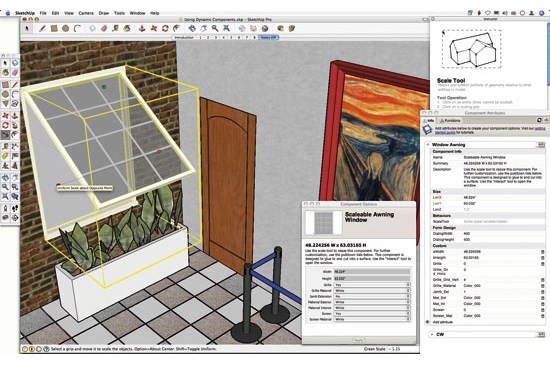Viewport: 550px width, 367px height.
Task: Select the Orbit tool in top toolbar
Action: [x=192, y=28]
